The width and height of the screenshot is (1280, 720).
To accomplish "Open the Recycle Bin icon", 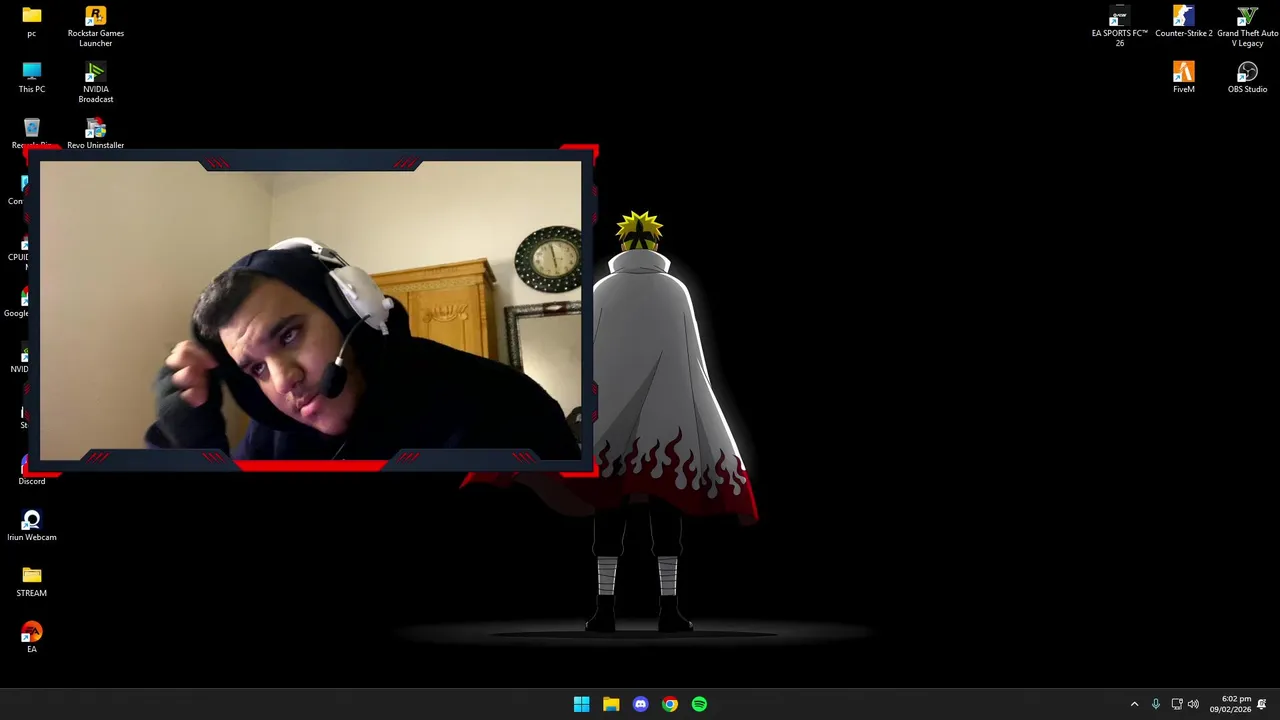I will [x=31, y=132].
